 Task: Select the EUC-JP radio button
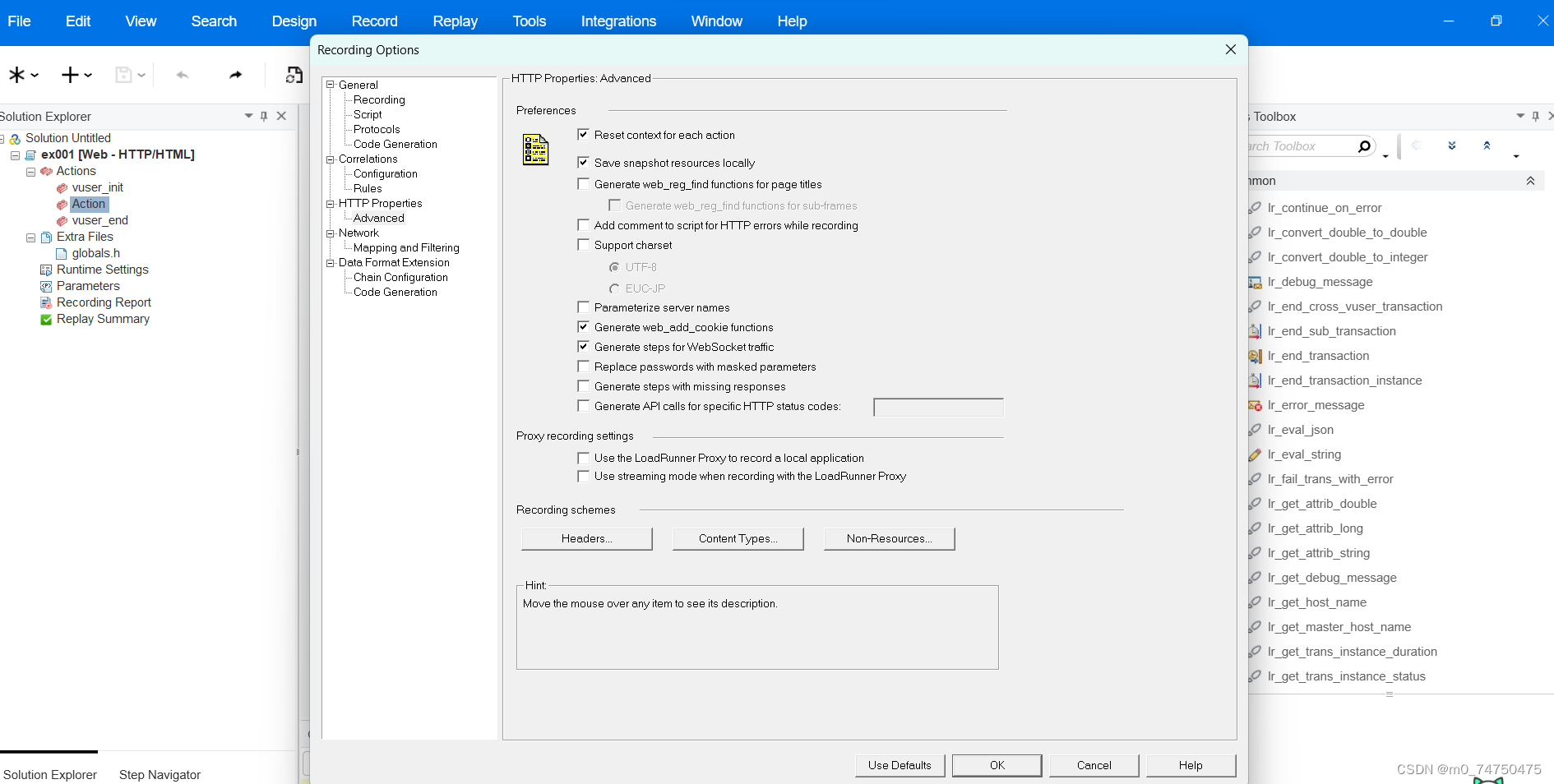pos(614,288)
